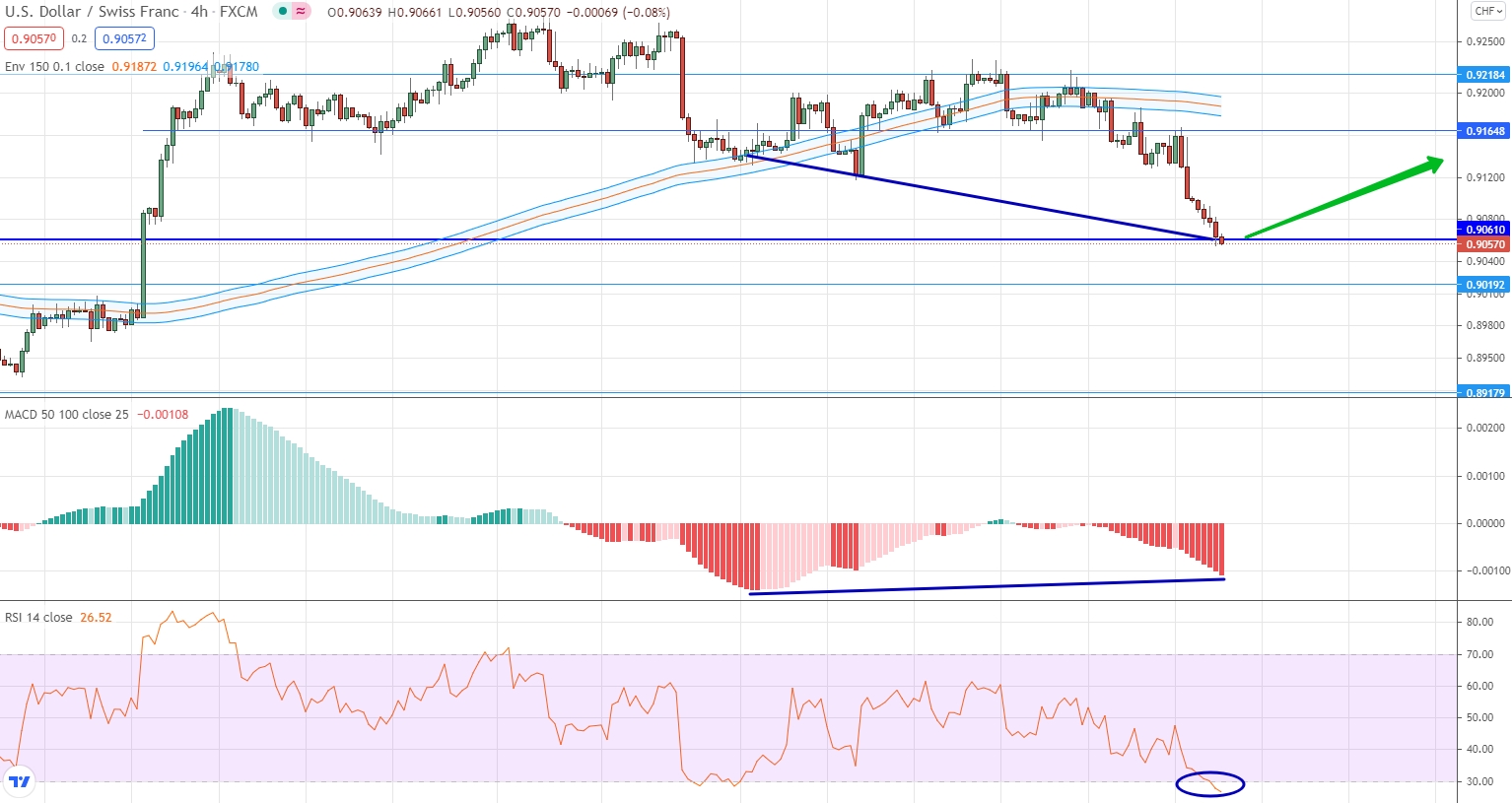Click the 0.90192 price line label
This screenshot has height=803, width=1512.
pyautogui.click(x=1484, y=285)
